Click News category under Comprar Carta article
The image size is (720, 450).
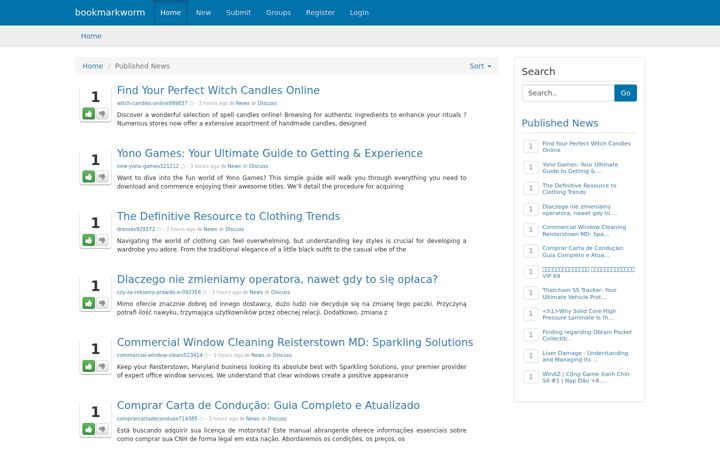coord(253,418)
